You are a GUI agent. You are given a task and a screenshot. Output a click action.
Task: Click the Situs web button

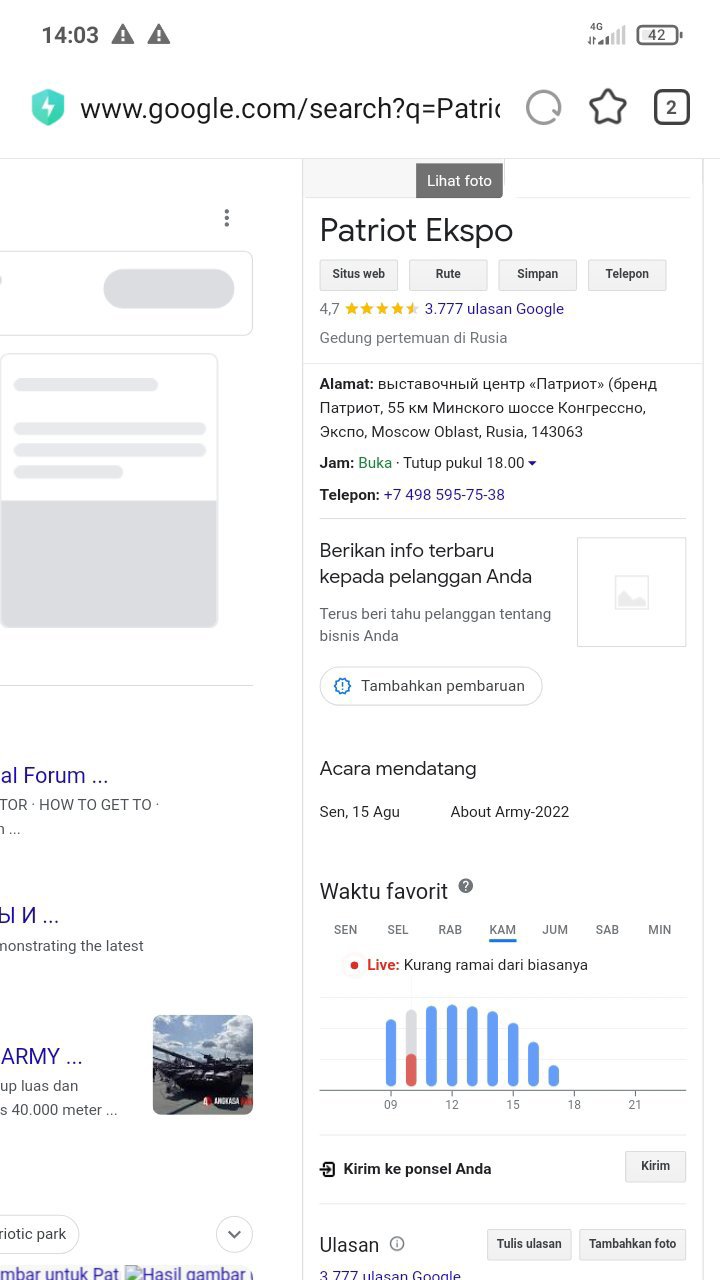tap(358, 274)
